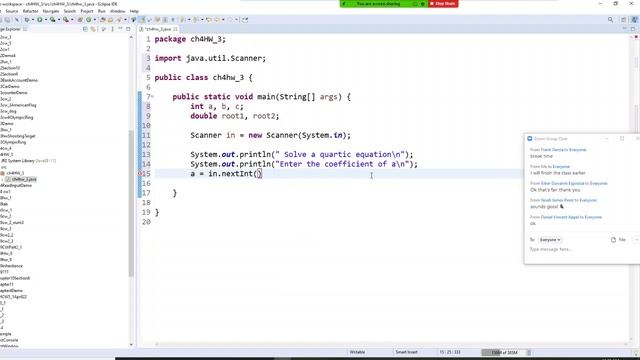This screenshot has width=640, height=360.
Task: Click the Stop Share button
Action: coord(443,4)
